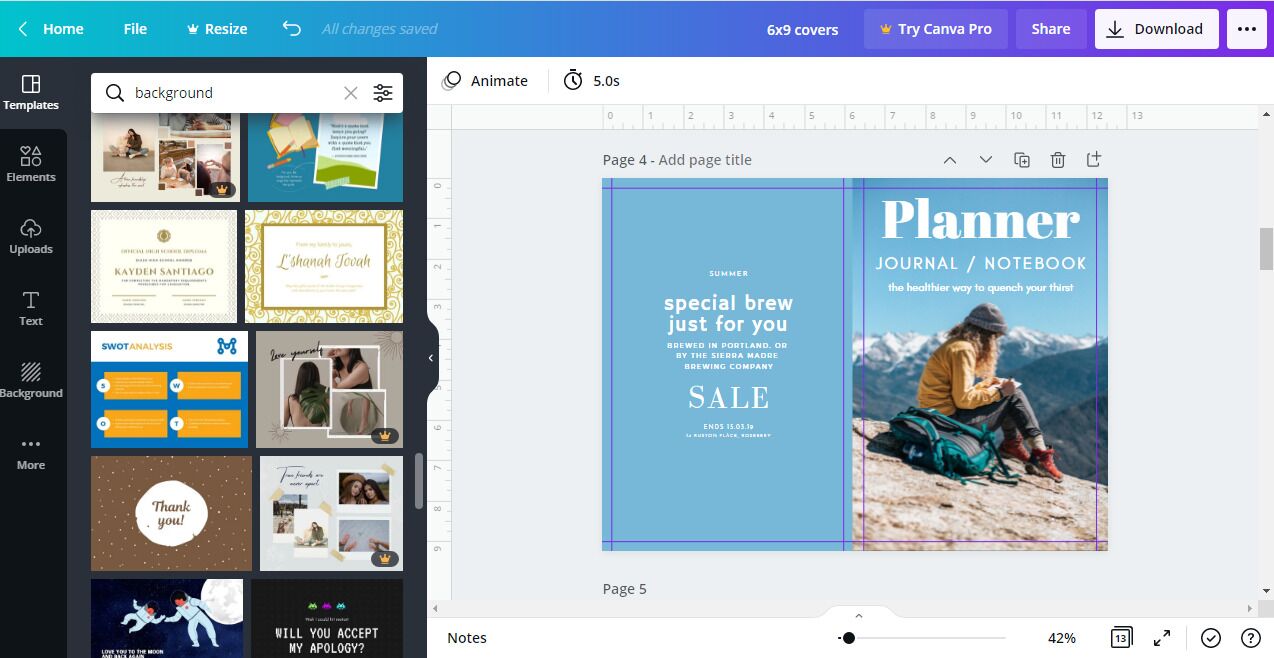Open the help question mark button
Image resolution: width=1274 pixels, height=658 pixels.
(x=1250, y=638)
